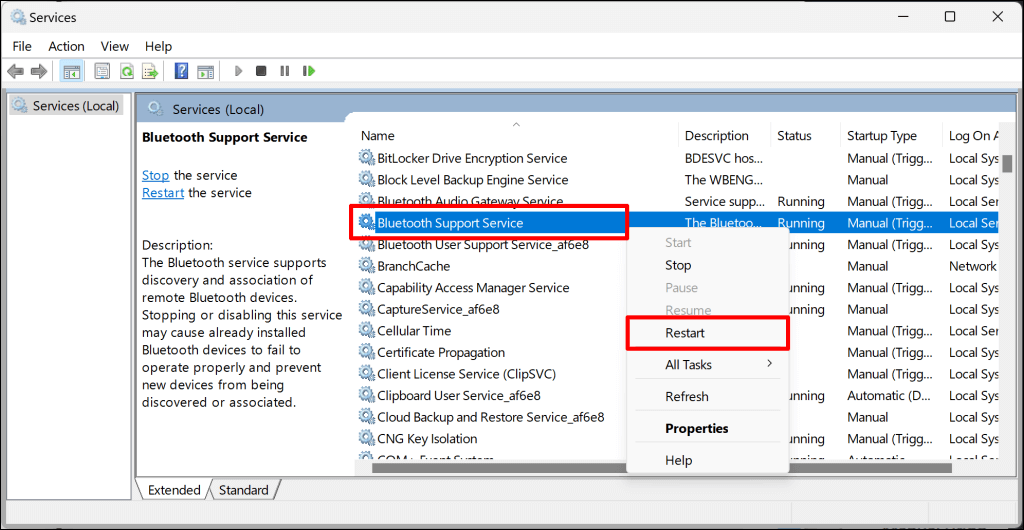Click the Stop the service link

click(155, 175)
